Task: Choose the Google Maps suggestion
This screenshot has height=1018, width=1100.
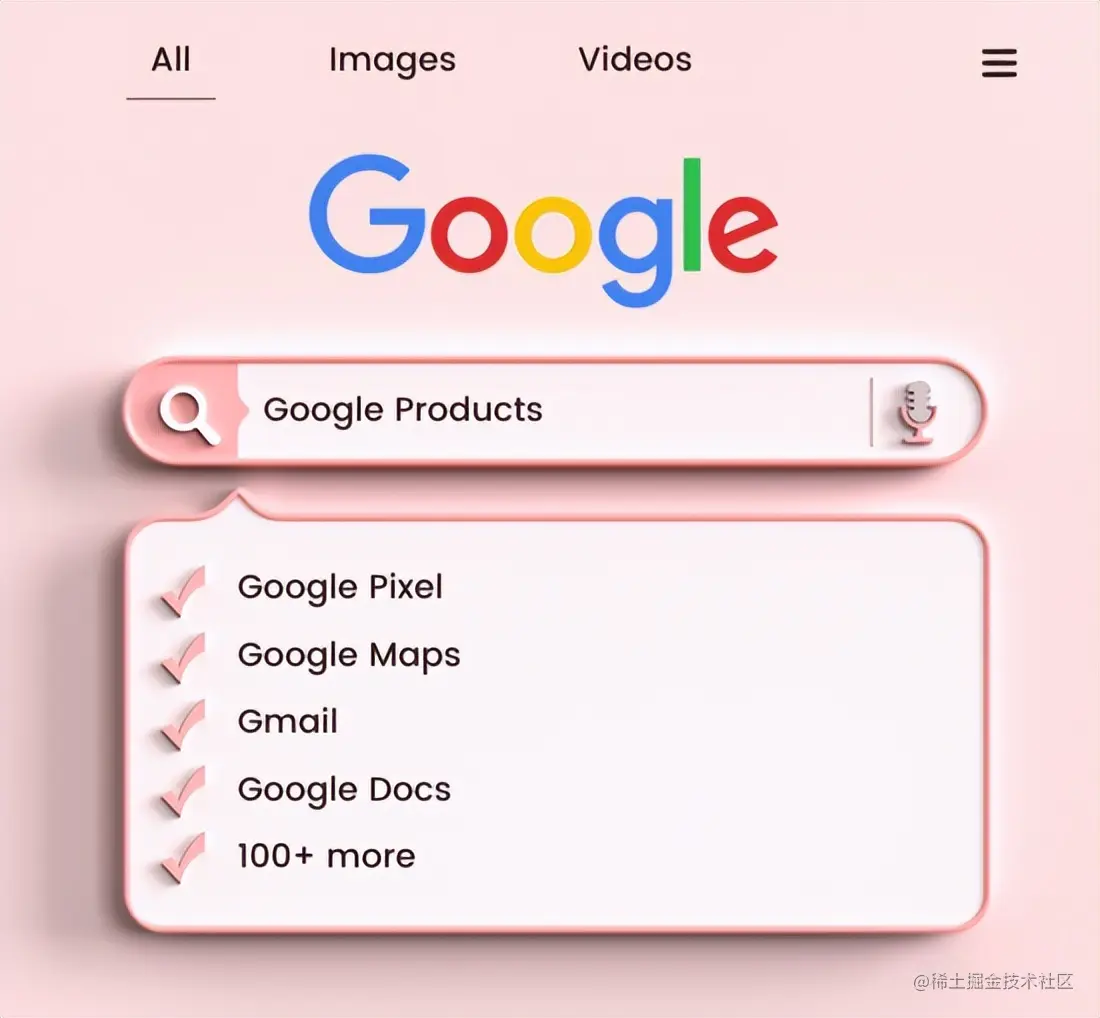Action: tap(349, 656)
